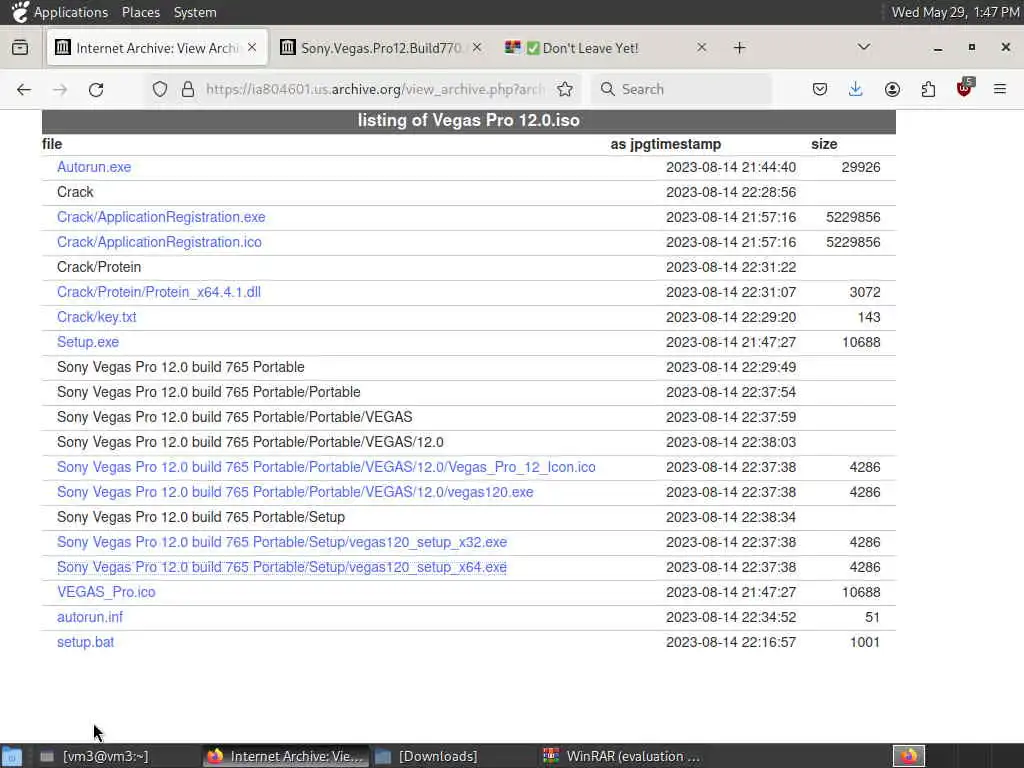The image size is (1024, 768).
Task: Open the vegas120_setup_x64.exe link
Action: tap(282, 568)
